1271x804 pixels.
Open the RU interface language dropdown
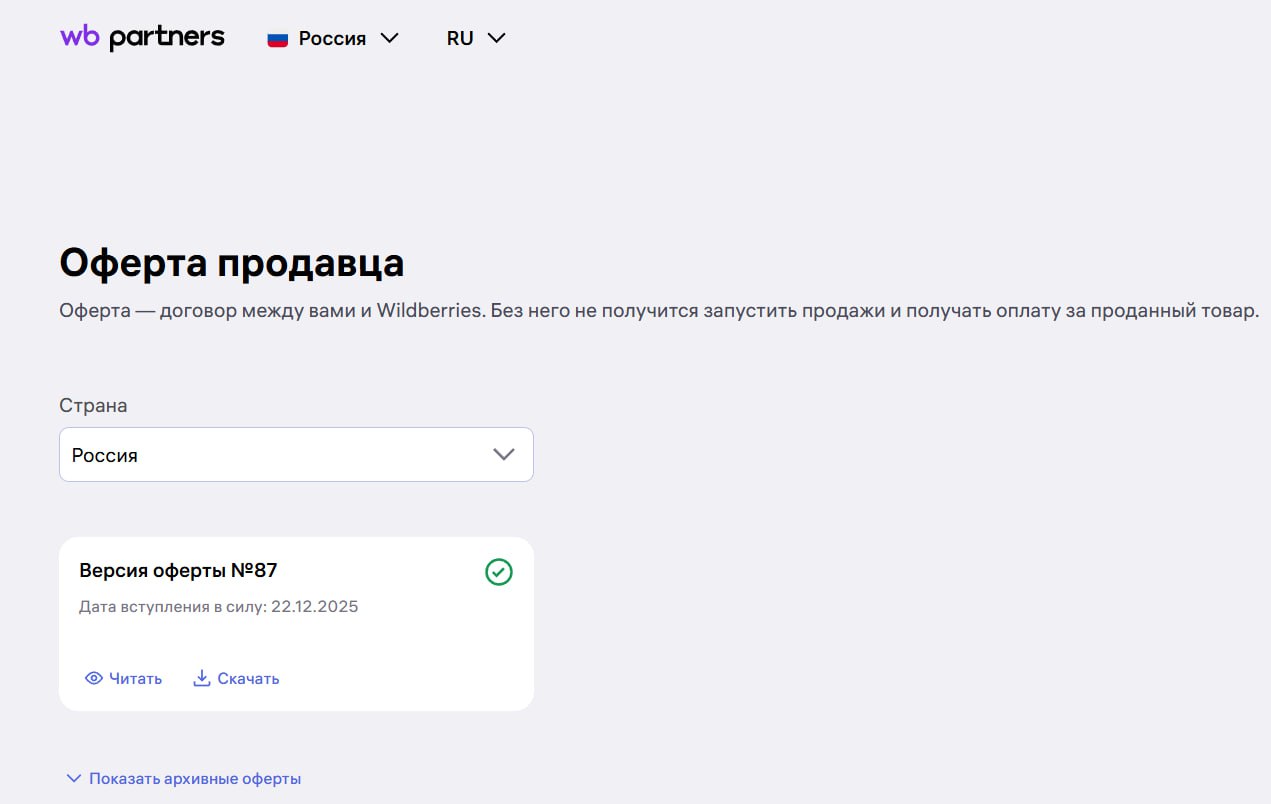pyautogui.click(x=476, y=38)
